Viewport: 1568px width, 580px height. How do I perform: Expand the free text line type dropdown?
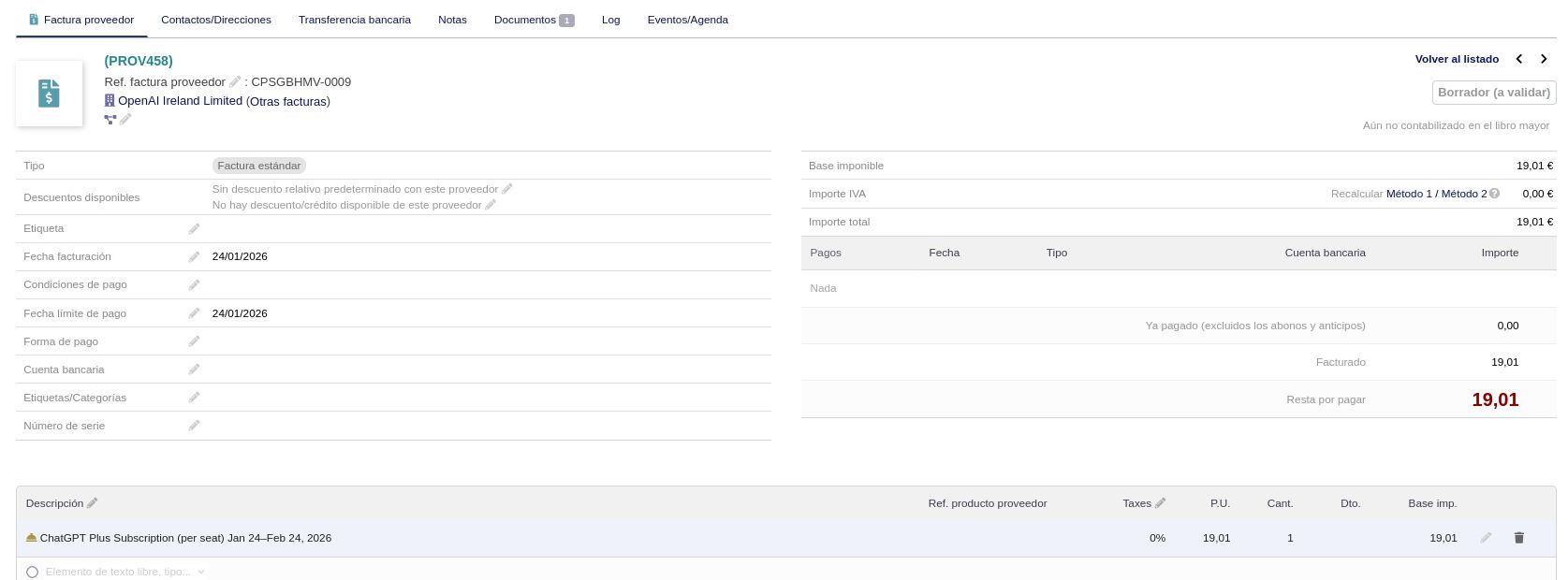[201, 572]
